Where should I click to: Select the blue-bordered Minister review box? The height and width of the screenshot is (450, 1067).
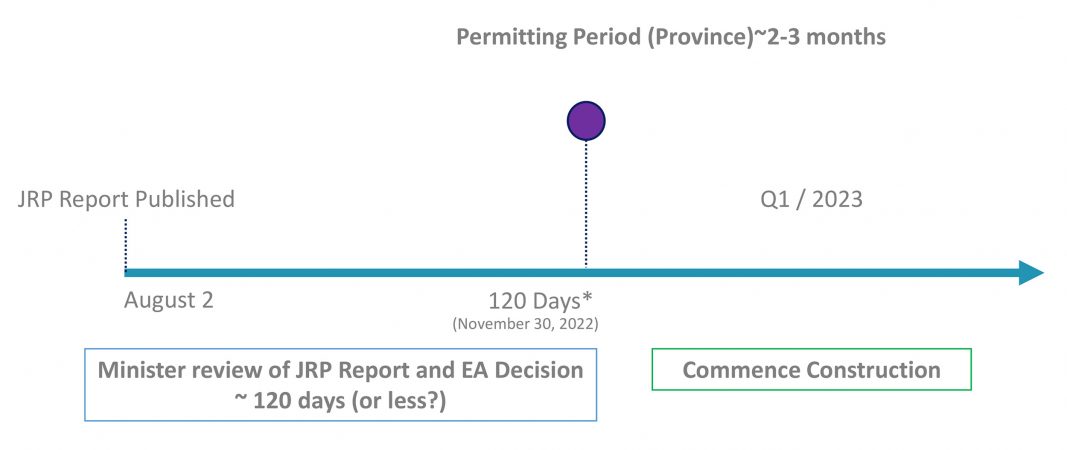pyautogui.click(x=341, y=385)
